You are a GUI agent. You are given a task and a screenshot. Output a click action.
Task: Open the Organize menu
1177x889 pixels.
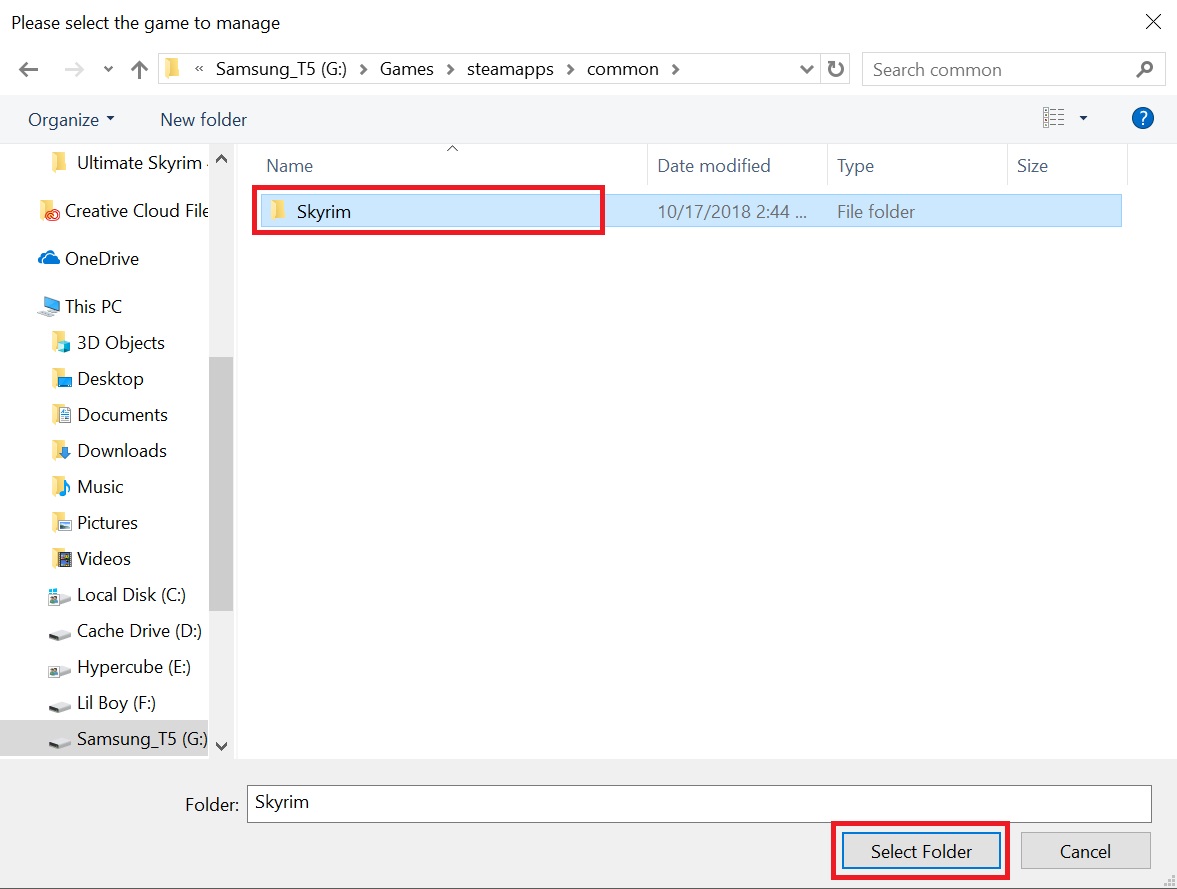(x=71, y=119)
